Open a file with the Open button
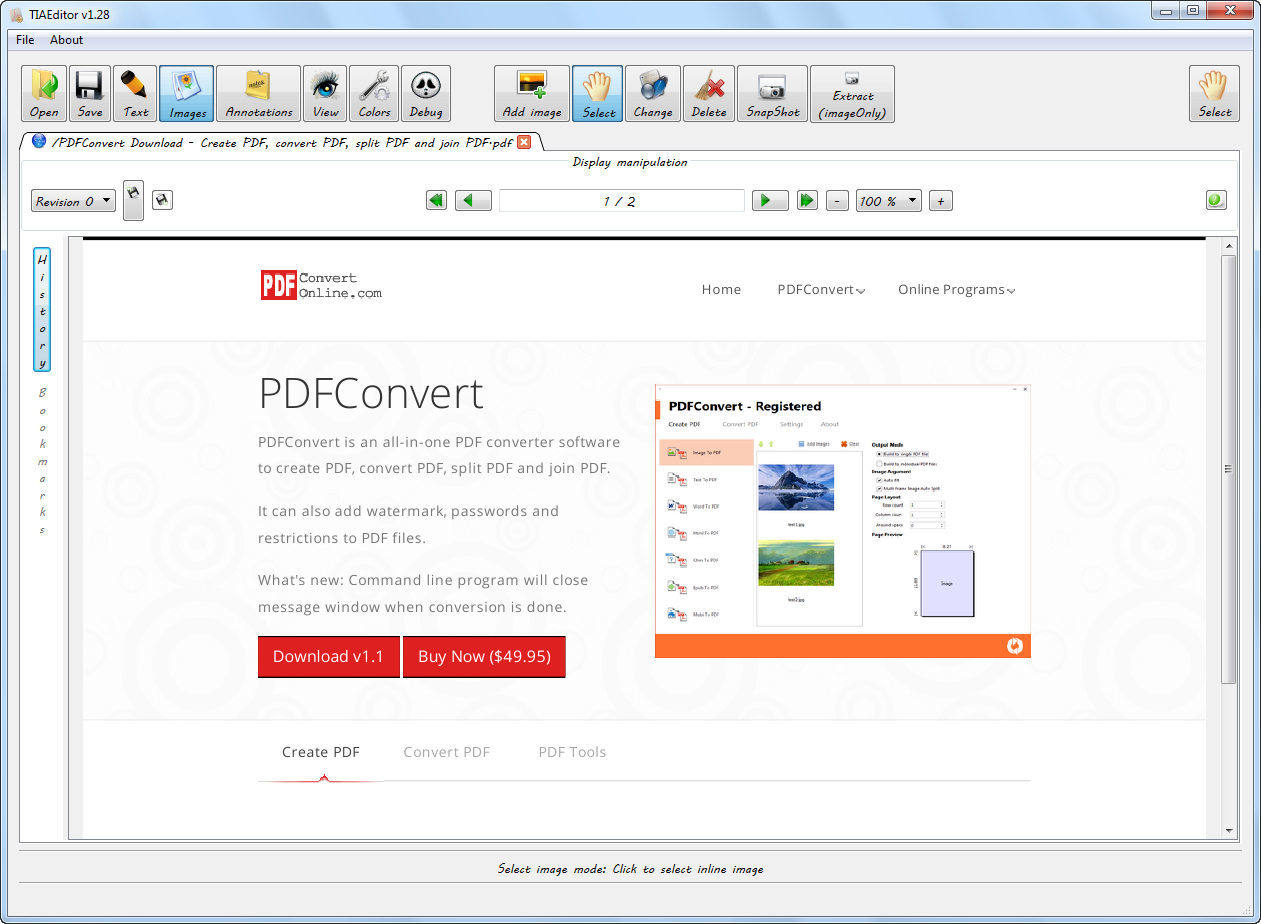Image resolution: width=1261 pixels, height=924 pixels. [44, 94]
